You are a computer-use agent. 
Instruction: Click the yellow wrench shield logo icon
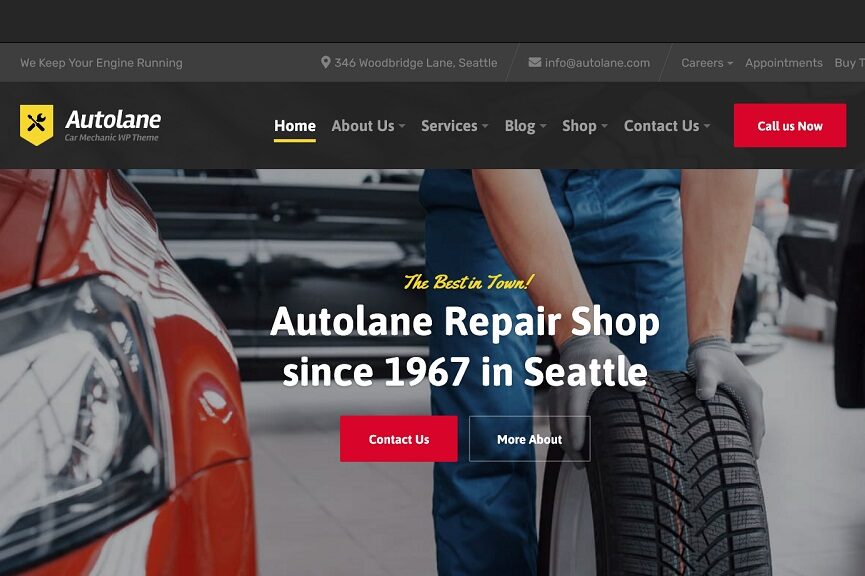36,125
